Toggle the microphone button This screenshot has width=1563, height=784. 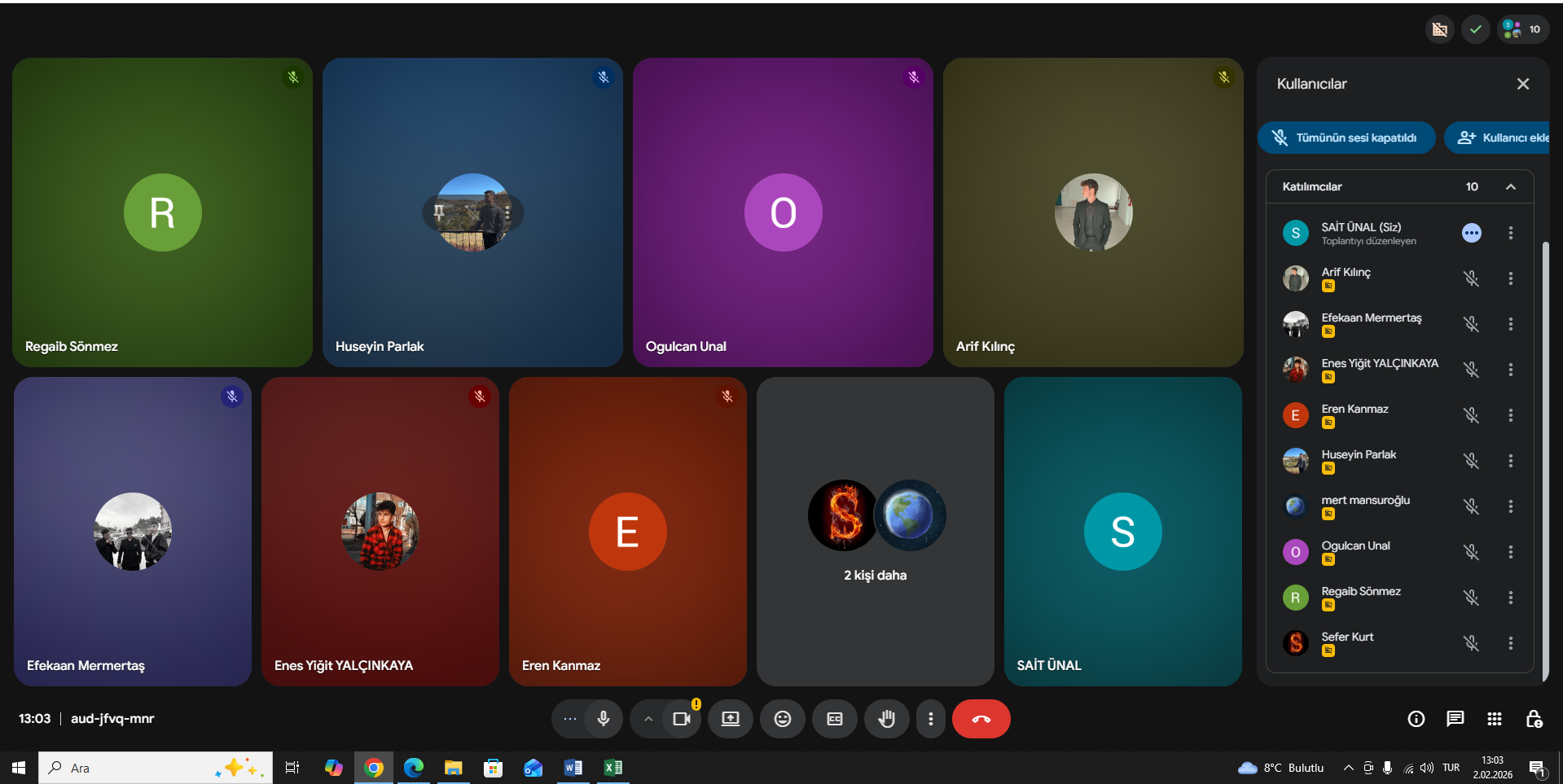pyautogui.click(x=604, y=719)
